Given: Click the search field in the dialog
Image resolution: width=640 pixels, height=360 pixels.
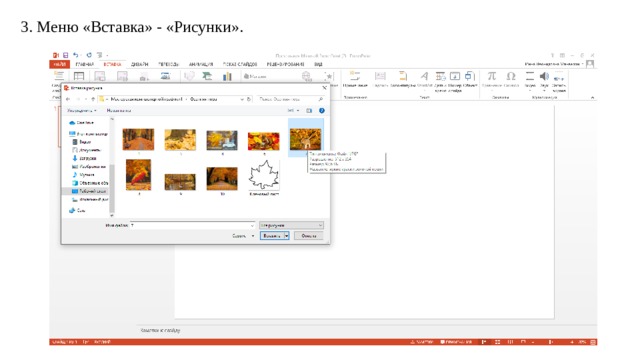Looking at the screenshot, I should [x=291, y=99].
